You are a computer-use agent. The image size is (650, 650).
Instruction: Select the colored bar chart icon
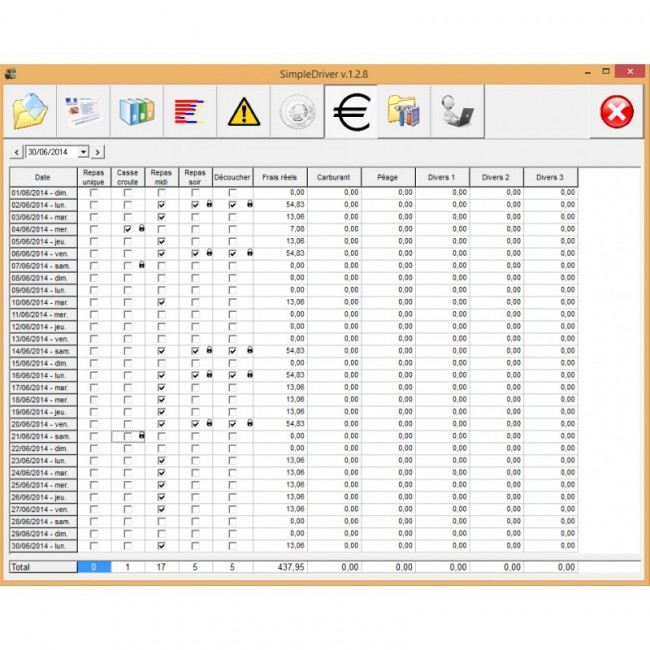click(189, 112)
